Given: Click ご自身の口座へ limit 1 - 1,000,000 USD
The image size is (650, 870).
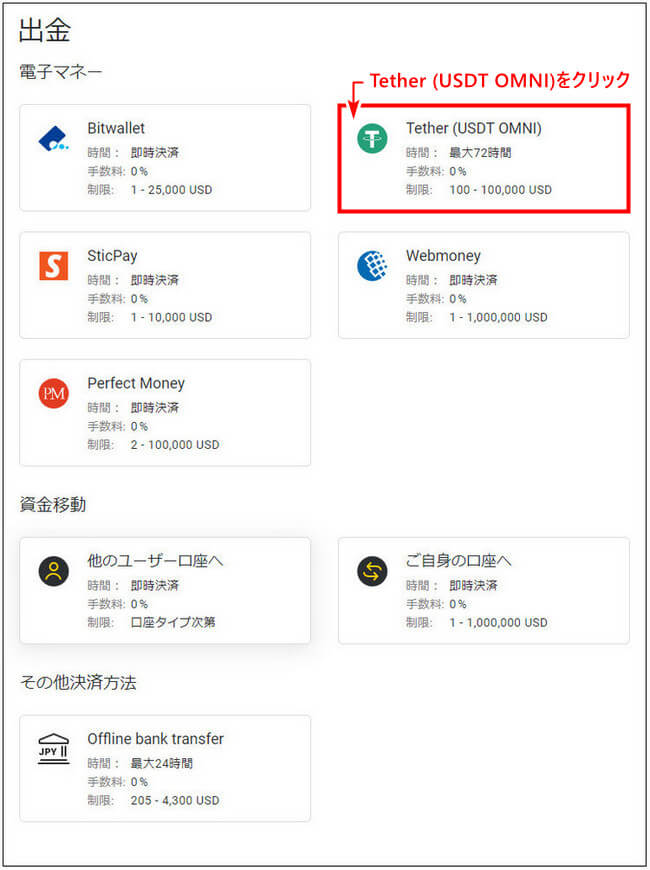Looking at the screenshot, I should pyautogui.click(x=498, y=623).
